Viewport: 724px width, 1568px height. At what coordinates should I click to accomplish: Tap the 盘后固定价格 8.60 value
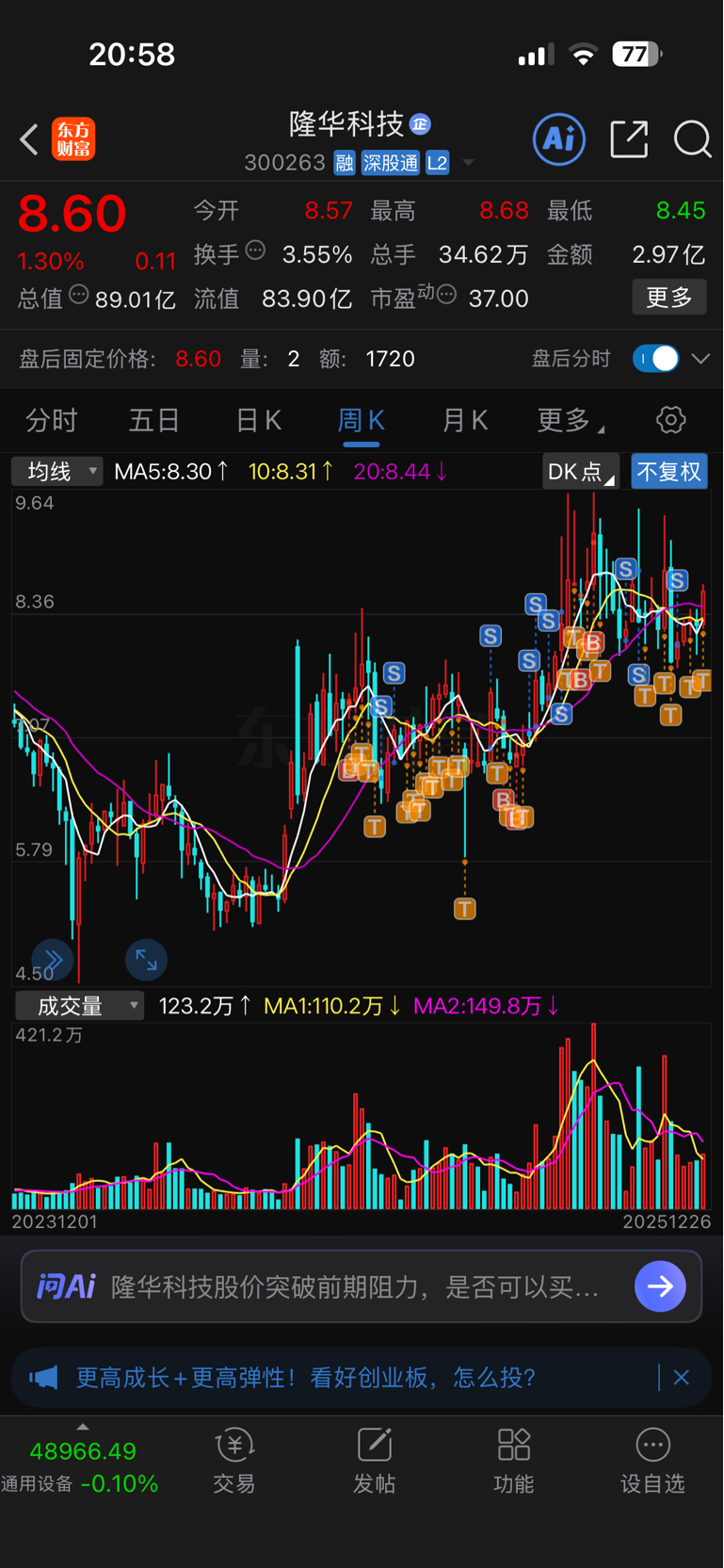point(198,359)
